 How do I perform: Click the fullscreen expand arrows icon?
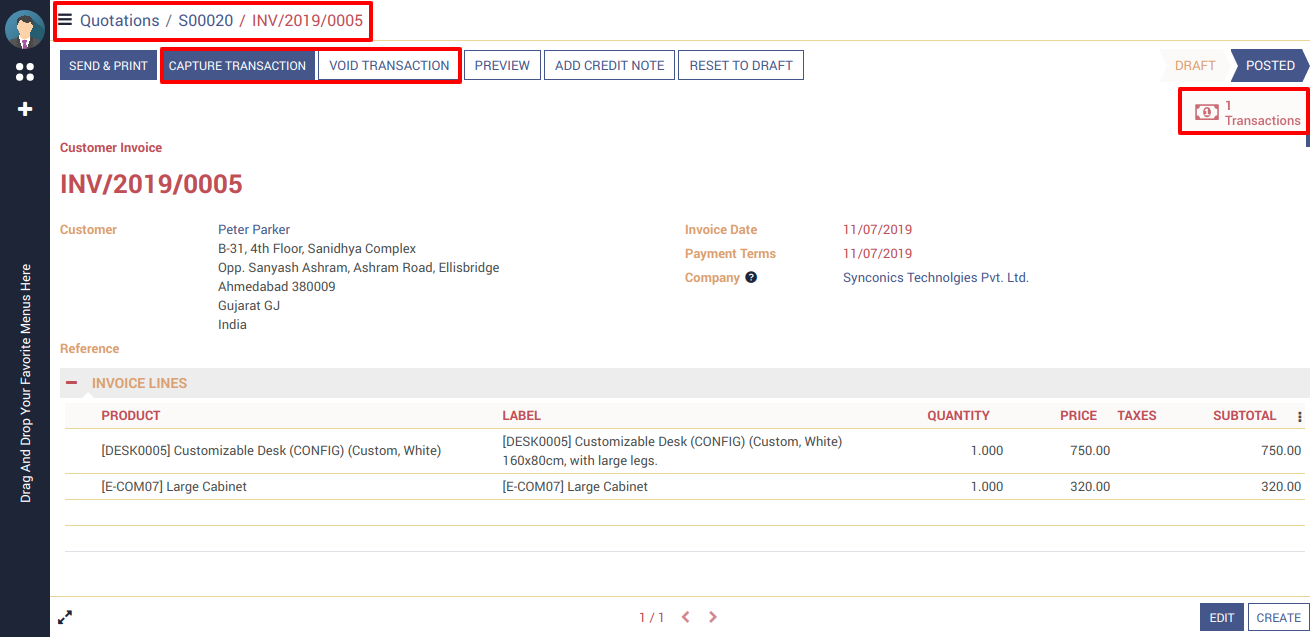click(x=65, y=618)
